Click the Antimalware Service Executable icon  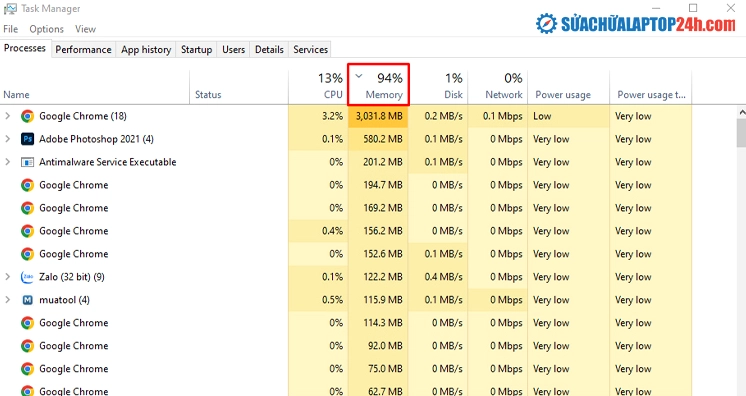[28, 162]
